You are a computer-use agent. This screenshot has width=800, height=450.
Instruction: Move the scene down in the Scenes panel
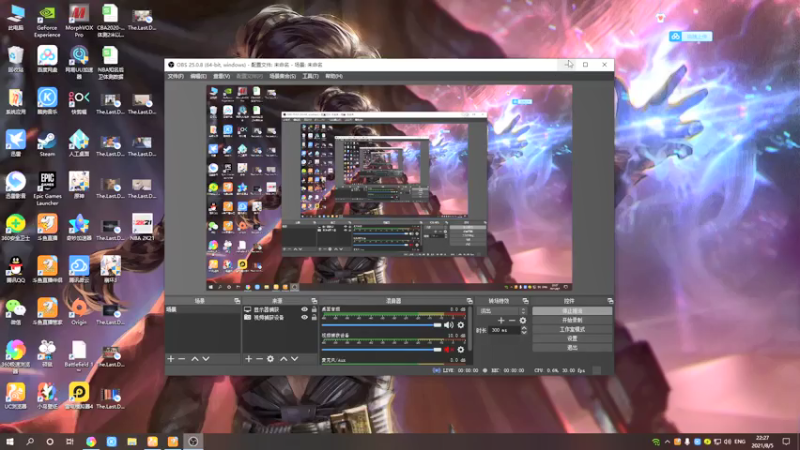(206, 359)
